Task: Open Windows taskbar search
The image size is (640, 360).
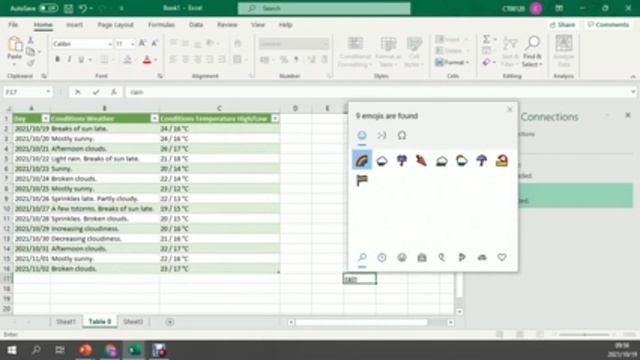Action: pos(36,350)
